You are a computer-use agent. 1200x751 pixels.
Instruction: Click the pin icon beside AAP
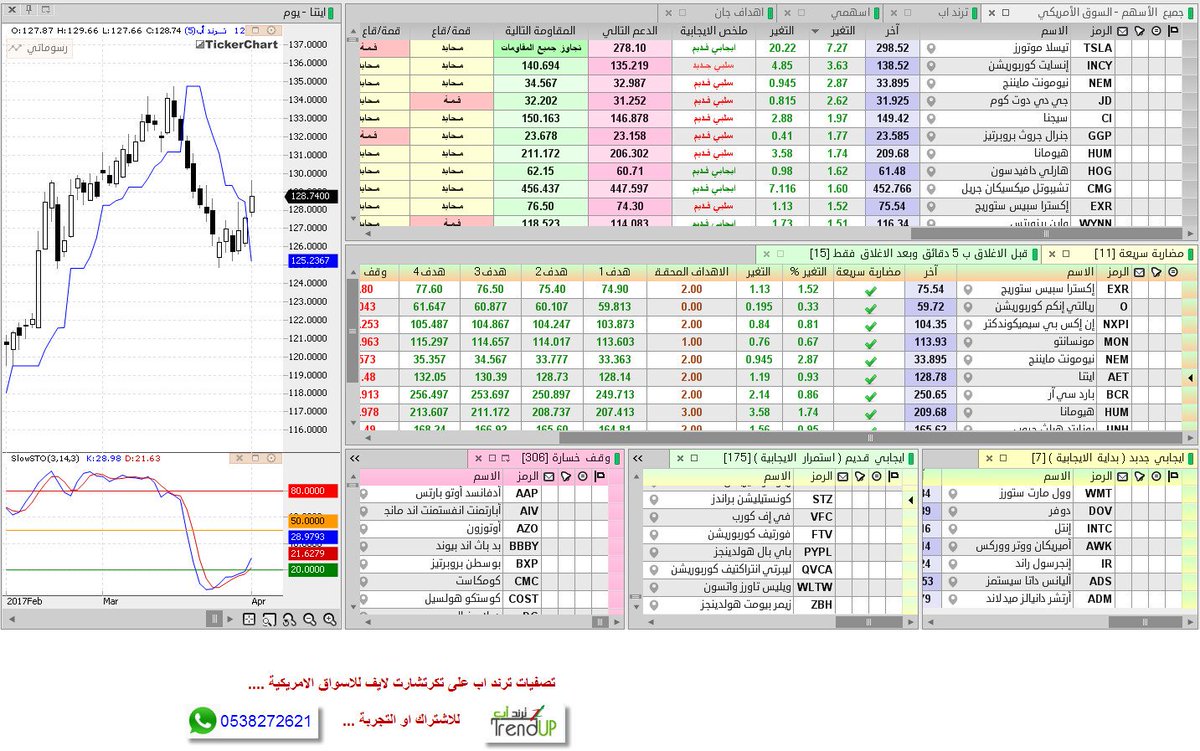(x=364, y=493)
